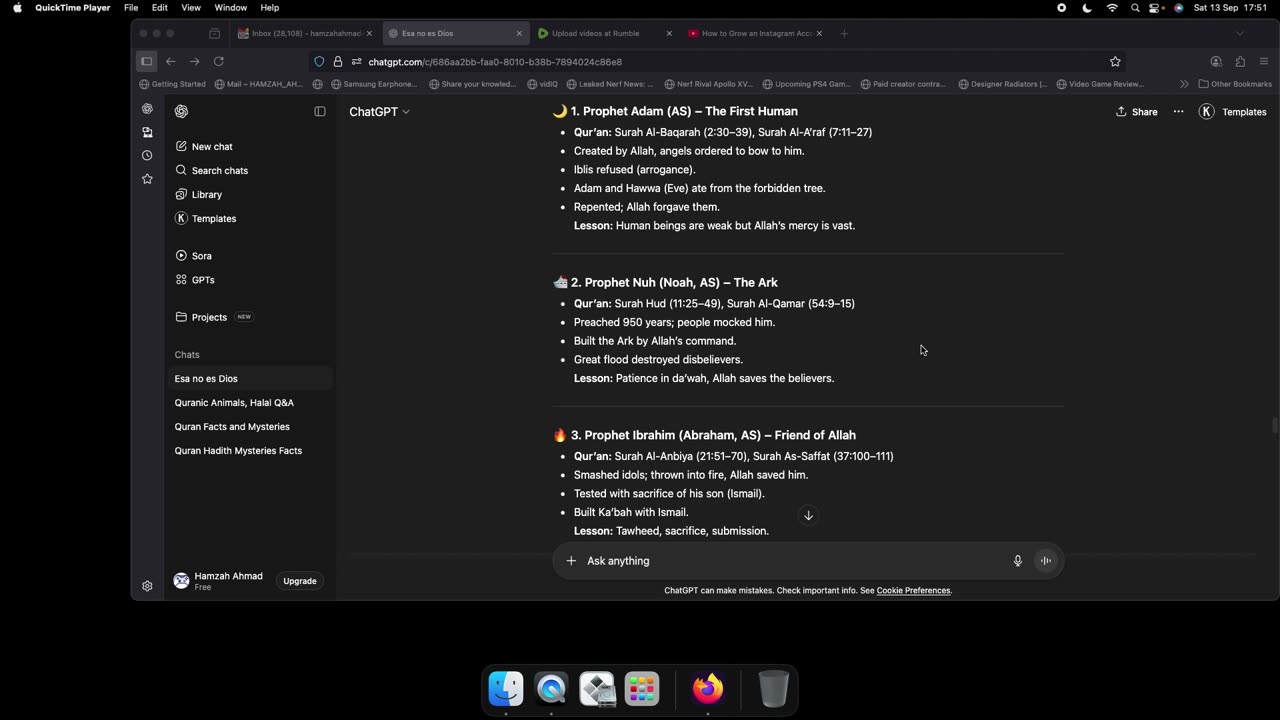Open the synced tabs icon in Firefox sidebar

[x=147, y=132]
